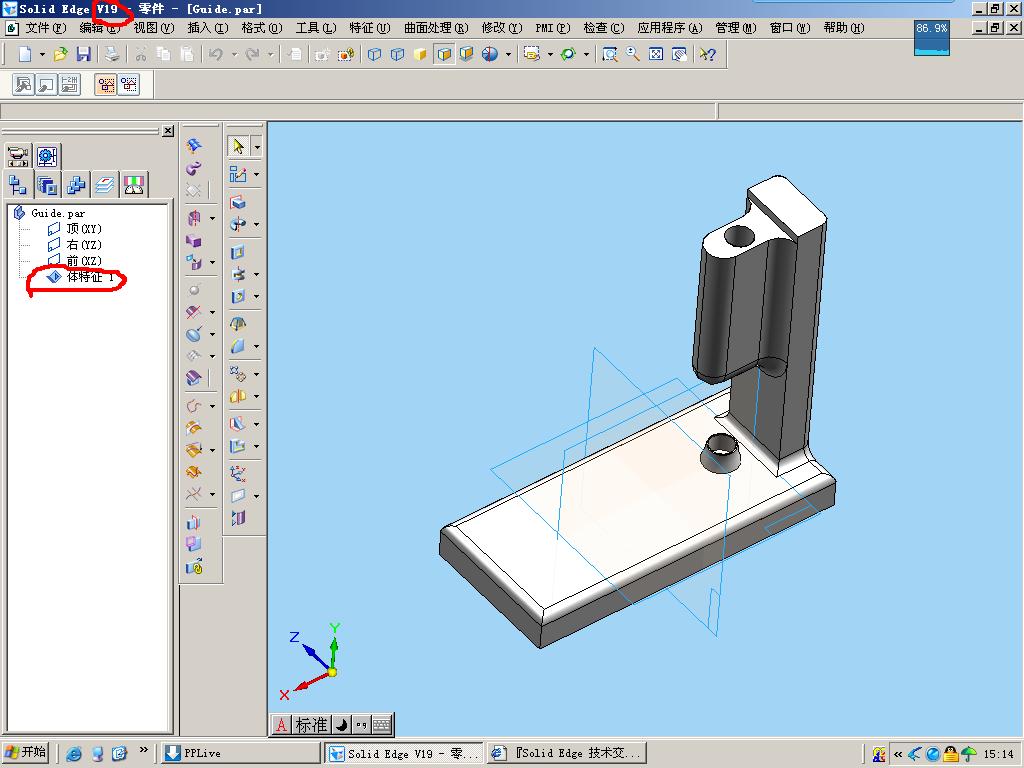Expand the Select tool dropdown arrow
Screen dimensions: 1024x768
click(x=257, y=147)
